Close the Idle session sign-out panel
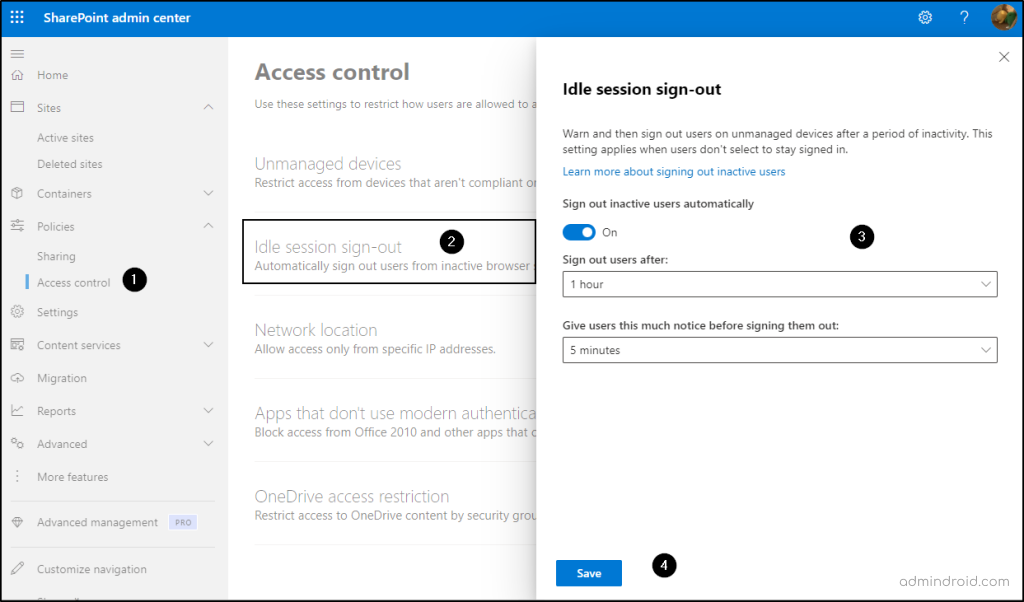Screen dimensions: 1024x602 1004,57
